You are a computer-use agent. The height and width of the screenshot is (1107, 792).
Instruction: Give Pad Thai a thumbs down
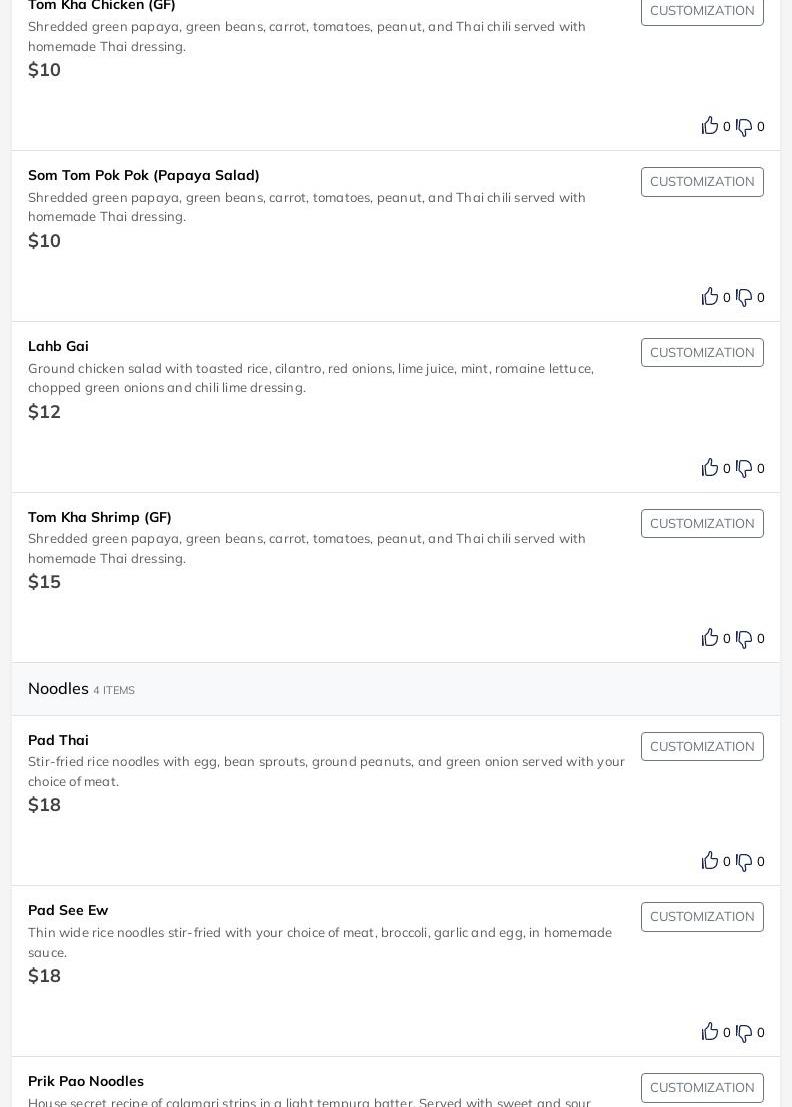tap(744, 862)
